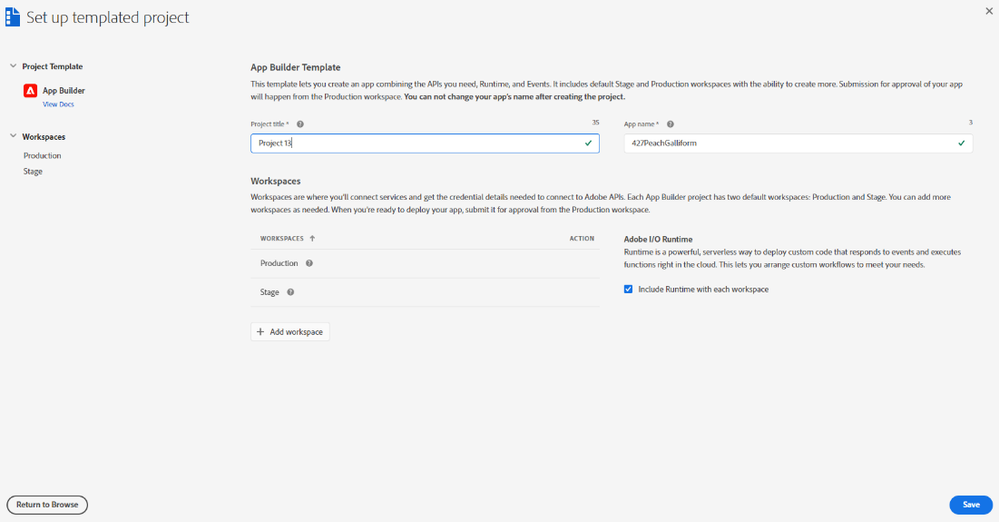The height and width of the screenshot is (522, 999).
Task: Click info icon beside Production workspace
Action: click(309, 263)
